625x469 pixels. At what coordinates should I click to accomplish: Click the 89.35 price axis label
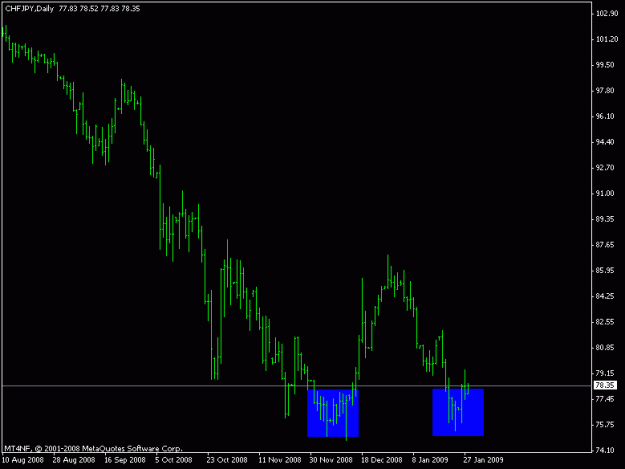605,219
